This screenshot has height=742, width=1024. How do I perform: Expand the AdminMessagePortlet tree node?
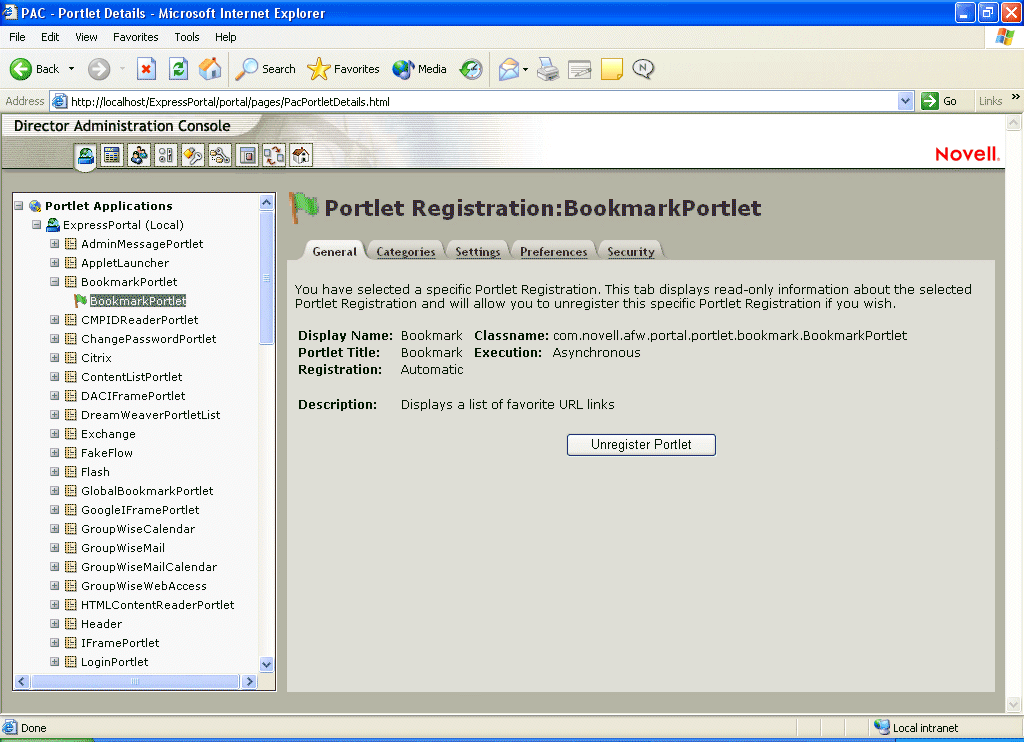click(x=55, y=244)
